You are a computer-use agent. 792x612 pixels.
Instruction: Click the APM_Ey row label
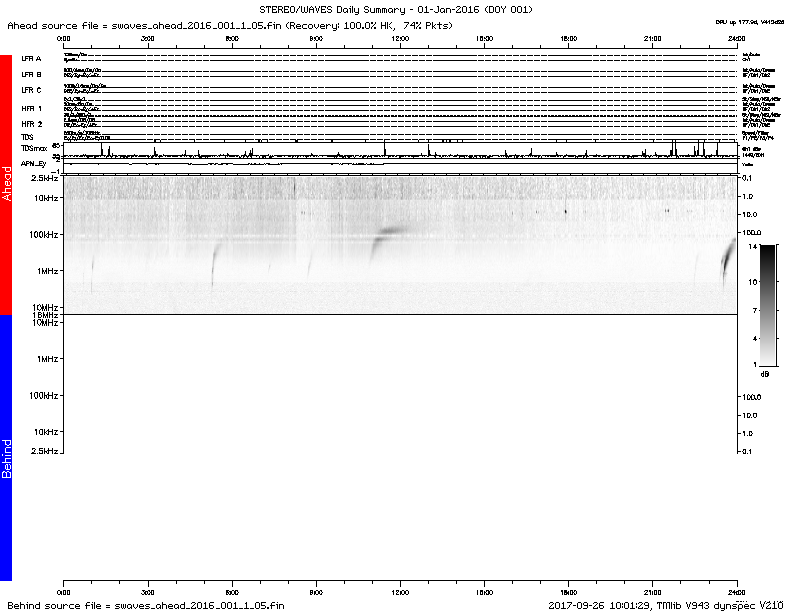coord(34,162)
